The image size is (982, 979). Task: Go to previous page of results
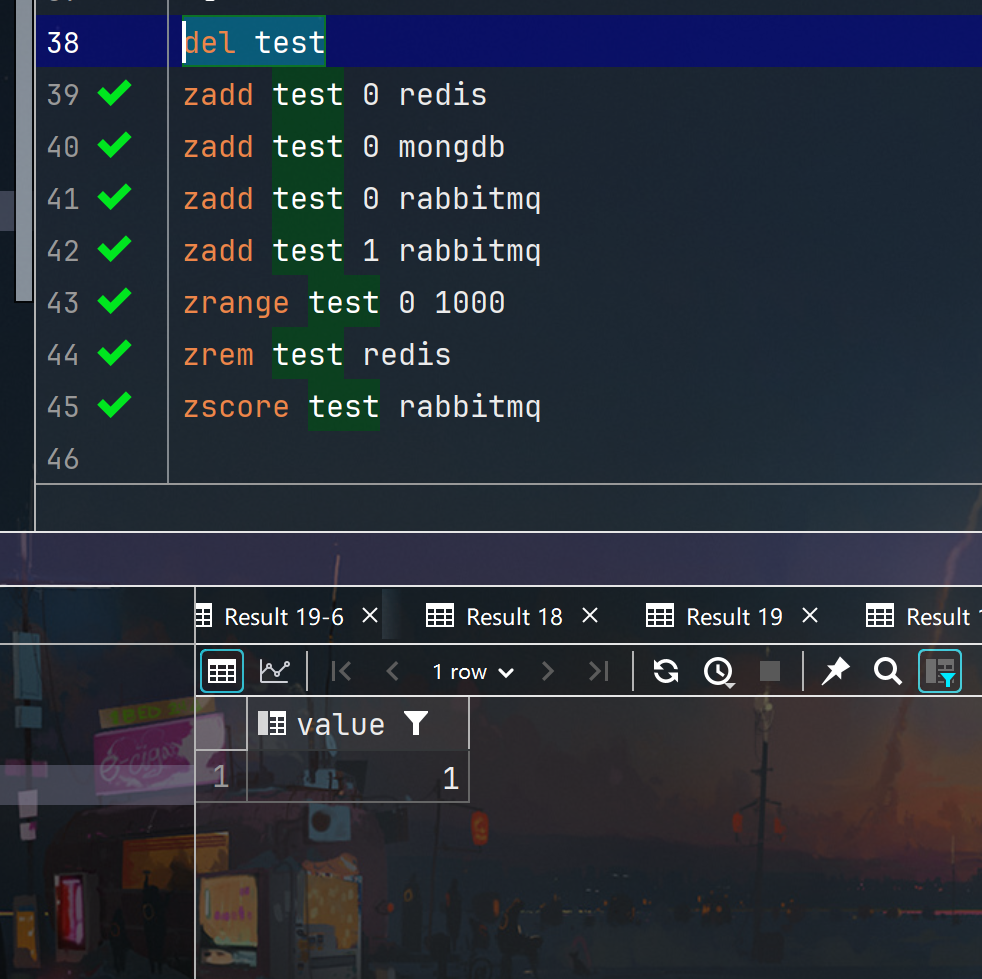coord(393,671)
